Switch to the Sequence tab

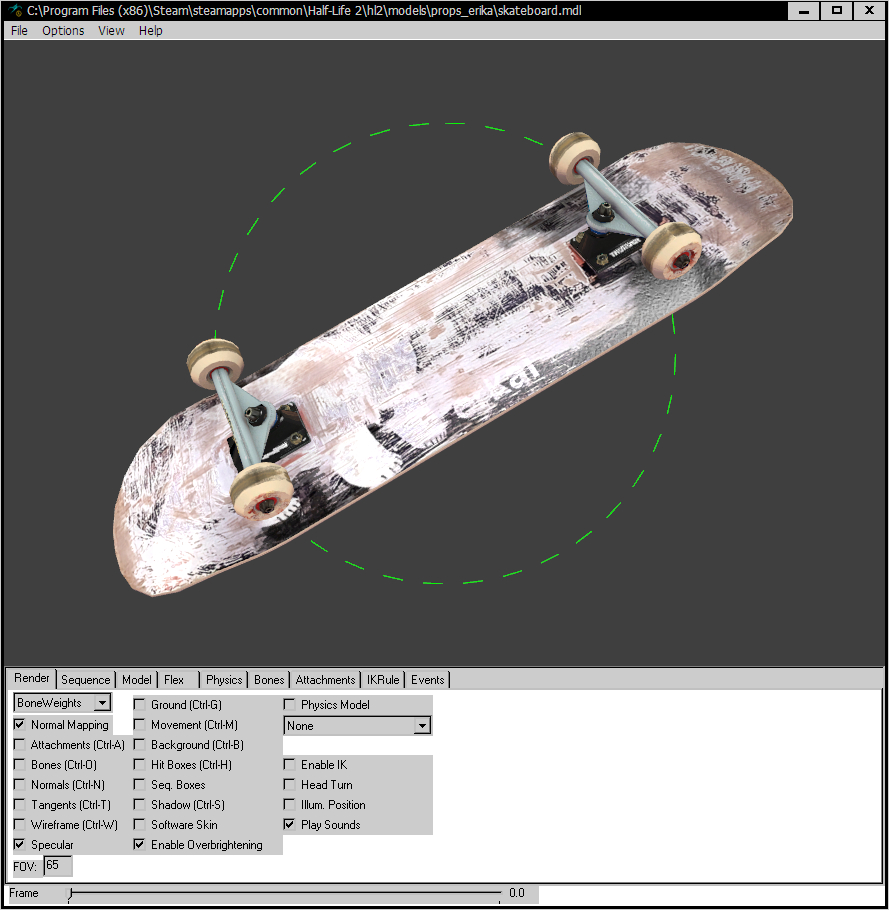click(85, 680)
